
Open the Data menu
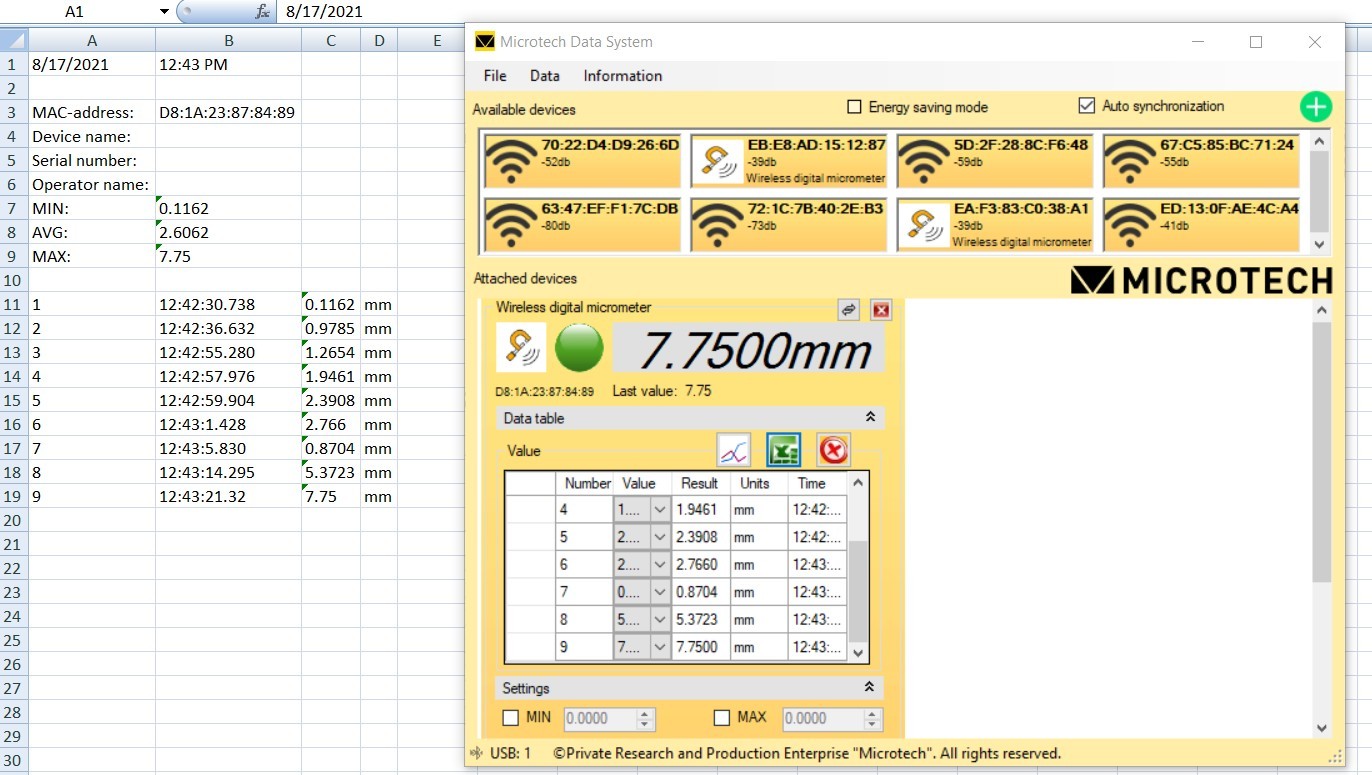coord(544,76)
